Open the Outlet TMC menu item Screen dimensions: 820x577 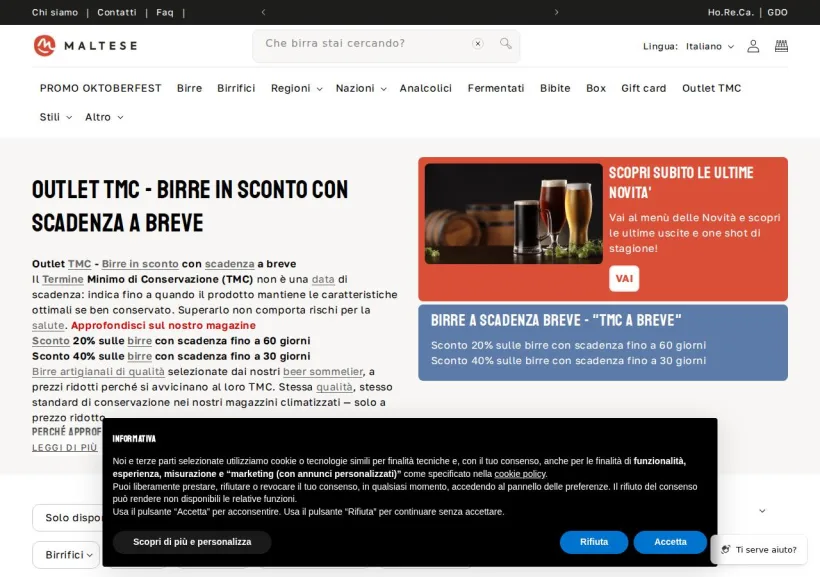tap(711, 88)
